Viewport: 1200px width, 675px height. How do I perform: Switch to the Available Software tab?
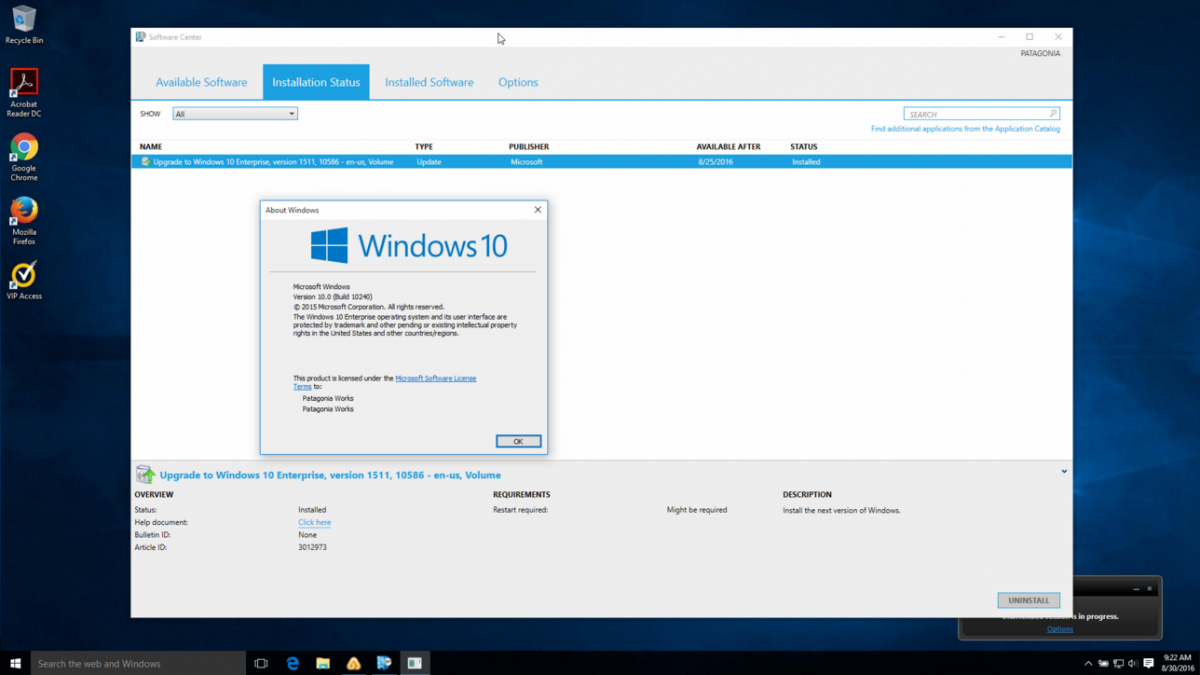201,82
